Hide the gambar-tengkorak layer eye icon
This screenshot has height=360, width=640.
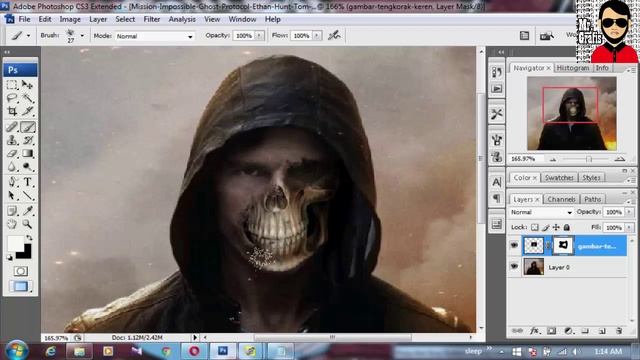point(514,245)
